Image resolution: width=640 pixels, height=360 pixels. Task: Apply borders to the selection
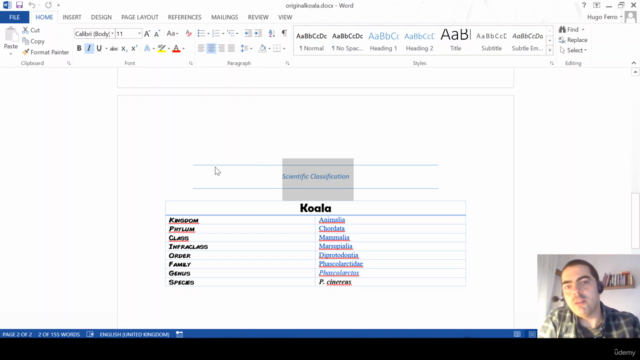pyautogui.click(x=277, y=49)
